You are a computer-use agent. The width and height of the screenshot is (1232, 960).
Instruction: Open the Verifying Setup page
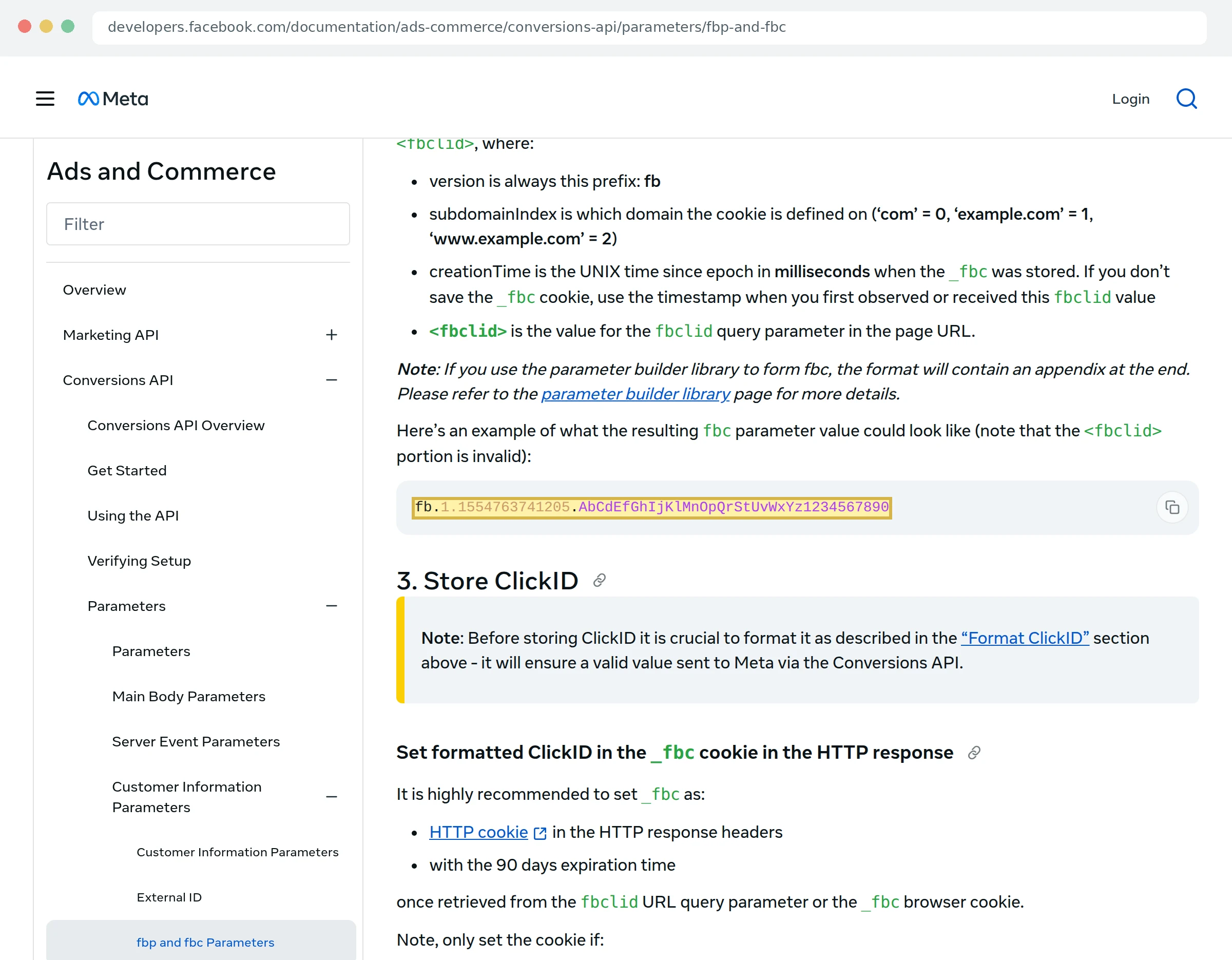coord(139,561)
